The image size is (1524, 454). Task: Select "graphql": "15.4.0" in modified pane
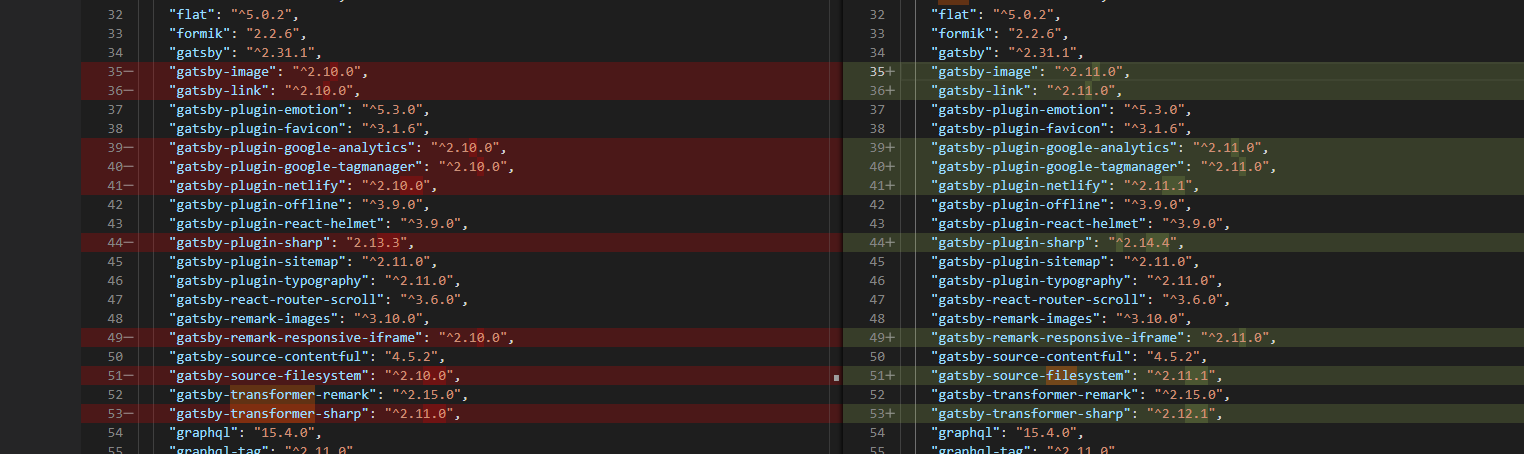point(1007,433)
